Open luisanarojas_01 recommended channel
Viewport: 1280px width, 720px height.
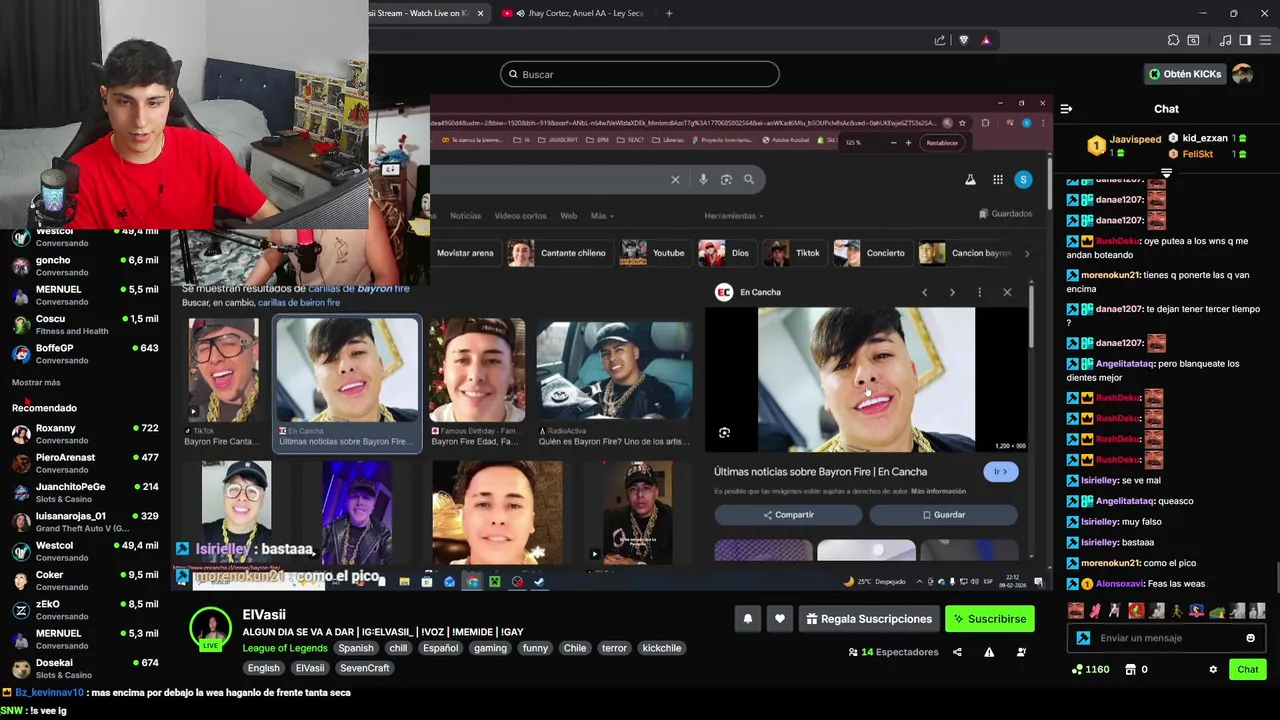pyautogui.click(x=85, y=521)
